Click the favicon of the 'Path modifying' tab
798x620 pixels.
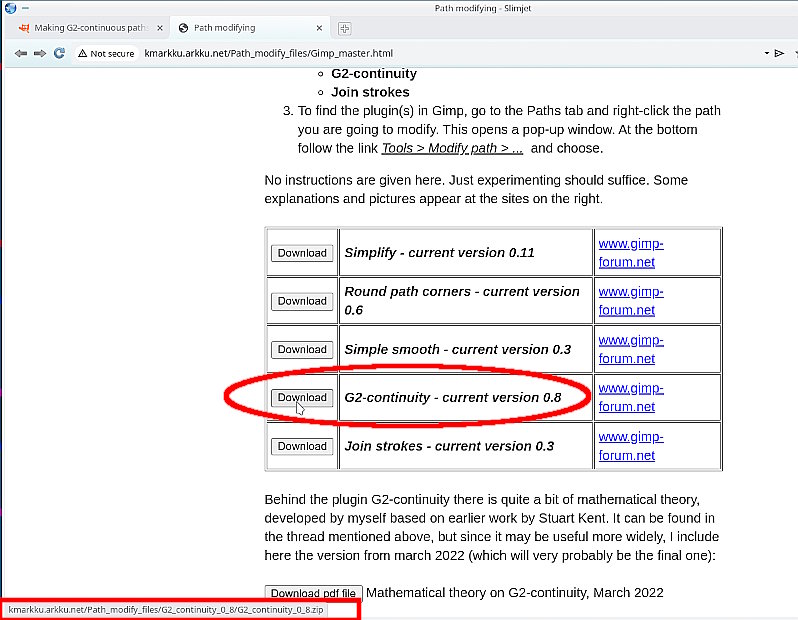click(183, 28)
